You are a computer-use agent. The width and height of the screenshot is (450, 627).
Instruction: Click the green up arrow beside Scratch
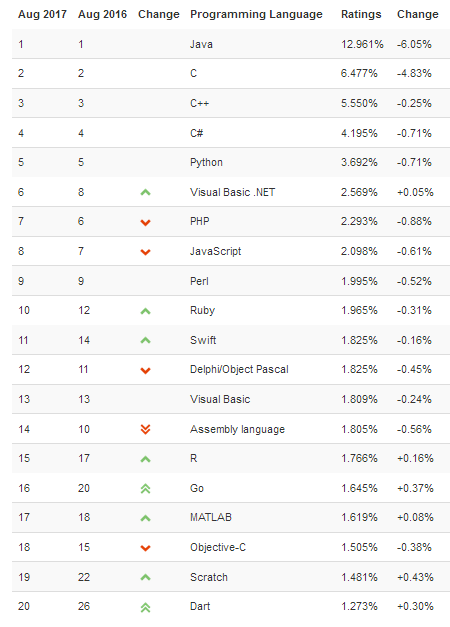point(146,577)
